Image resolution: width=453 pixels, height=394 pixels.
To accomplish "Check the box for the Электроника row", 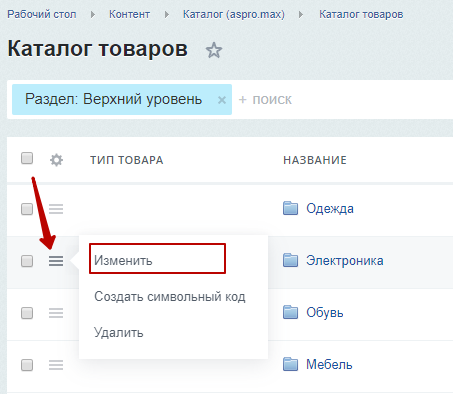I will [27, 261].
